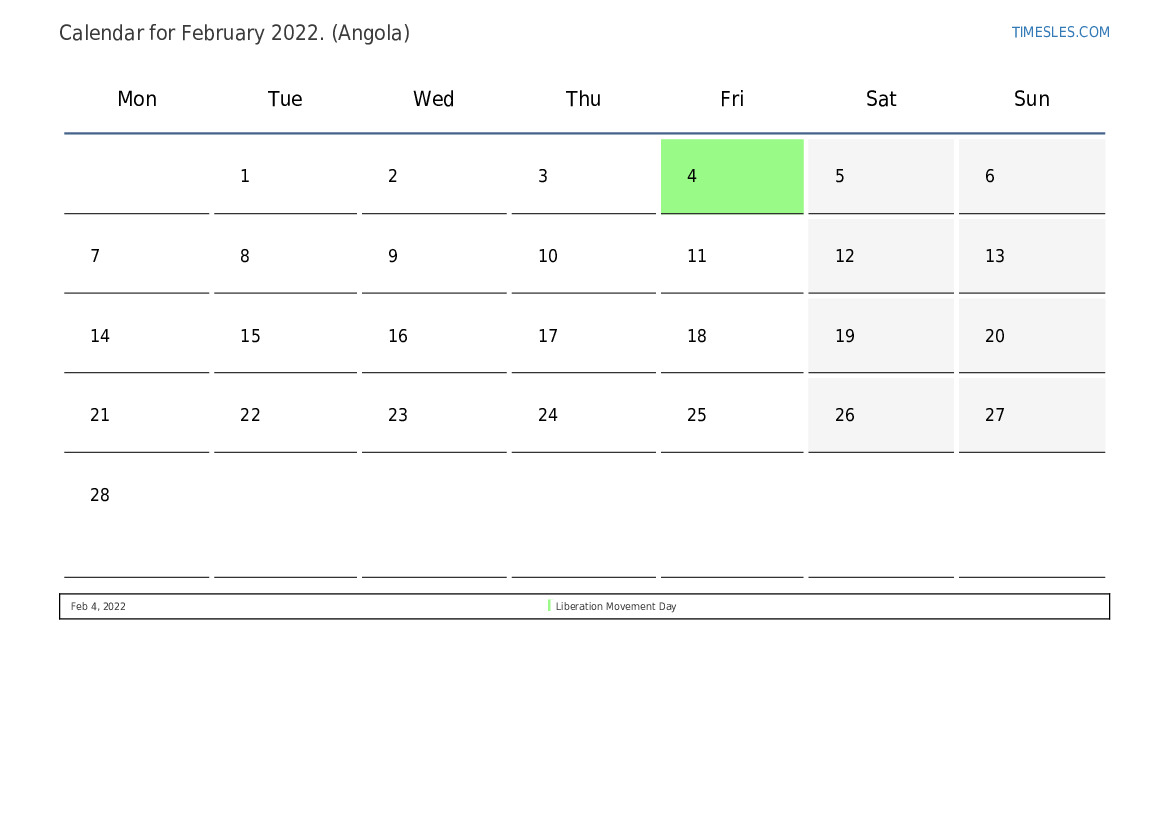
Task: Select day 11 in the calendar
Action: tap(732, 256)
